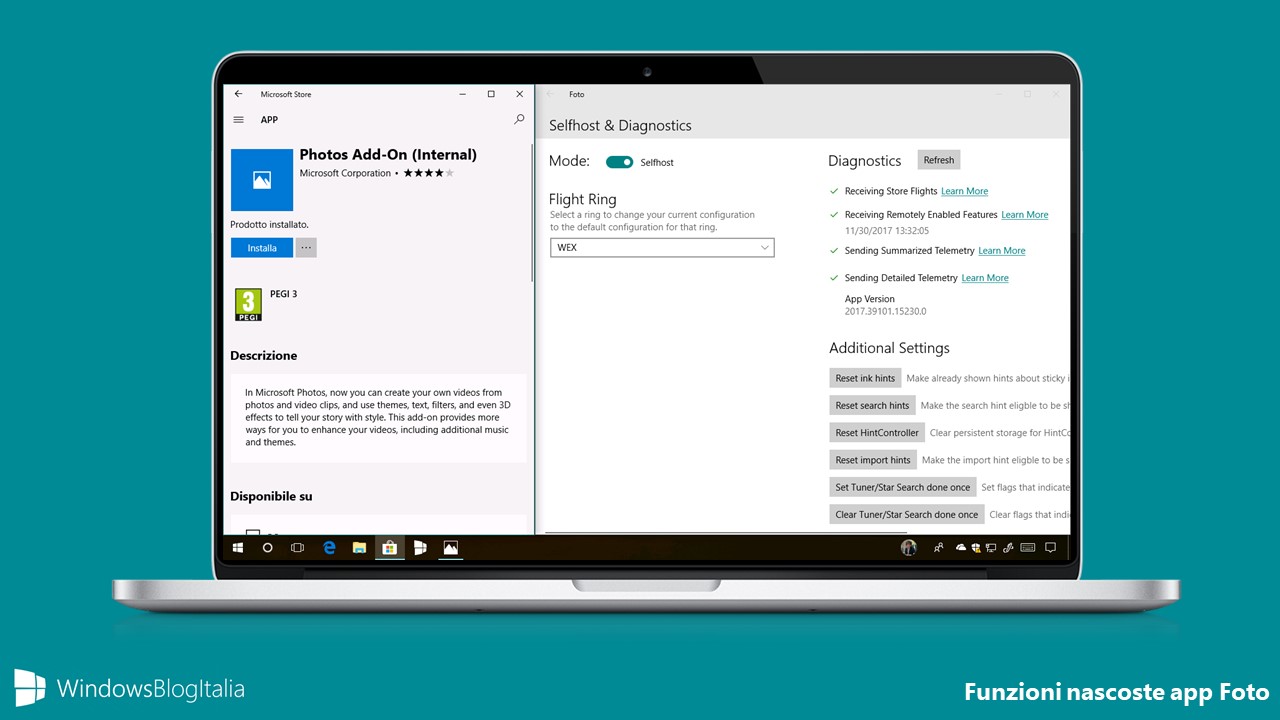Image resolution: width=1280 pixels, height=720 pixels.
Task: Click the Refresh diagnostics button
Action: click(939, 160)
